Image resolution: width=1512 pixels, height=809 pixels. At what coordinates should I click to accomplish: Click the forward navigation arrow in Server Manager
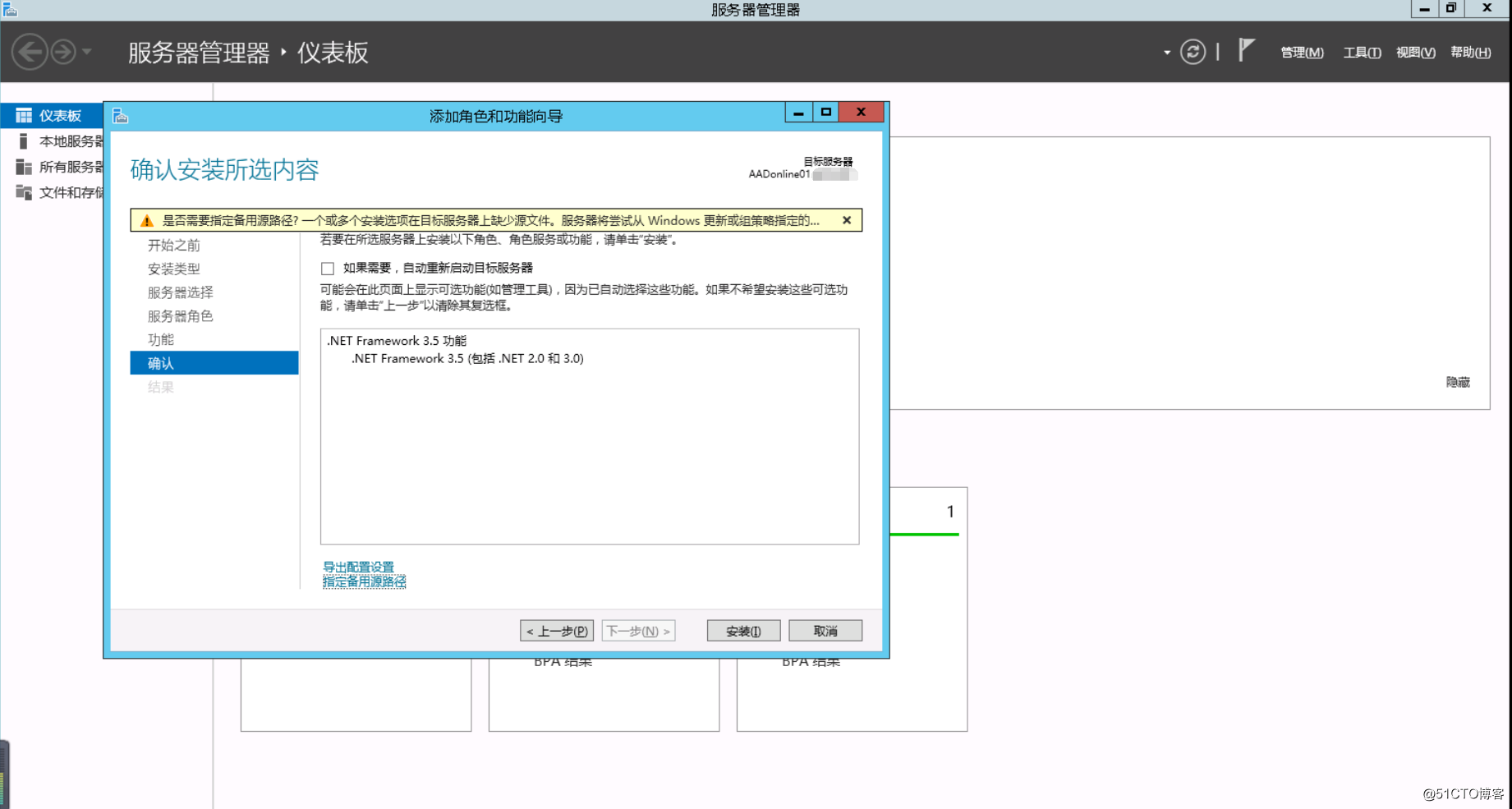click(63, 53)
